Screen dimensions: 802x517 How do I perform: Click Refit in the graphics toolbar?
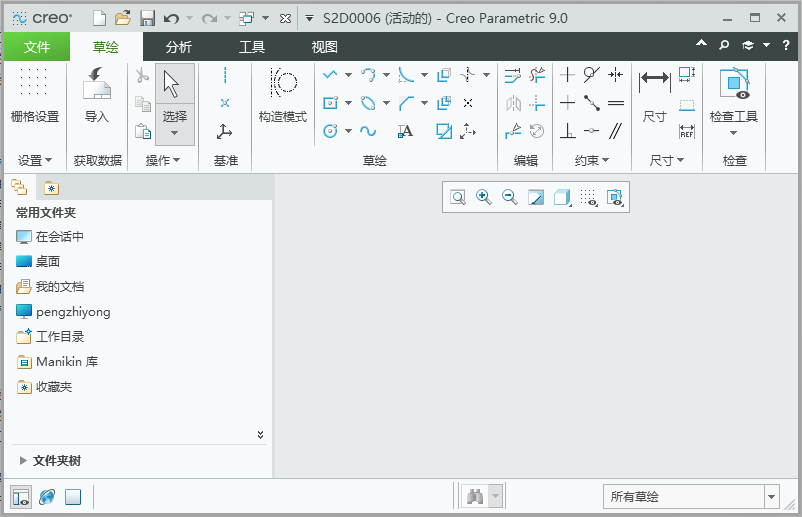tap(458, 197)
